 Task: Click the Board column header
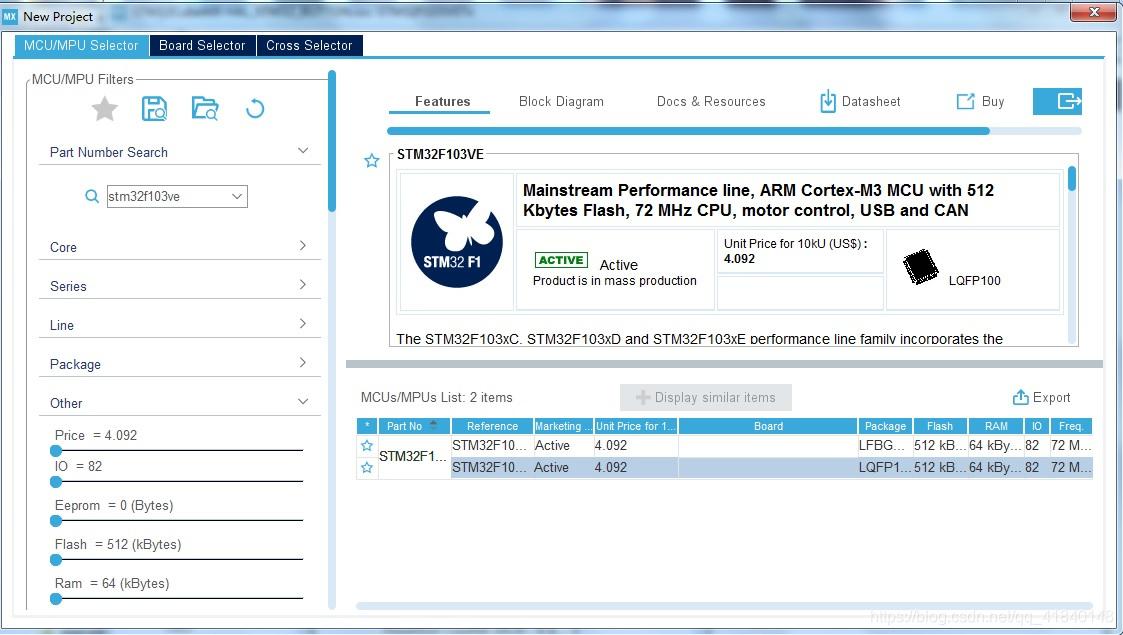(768, 426)
